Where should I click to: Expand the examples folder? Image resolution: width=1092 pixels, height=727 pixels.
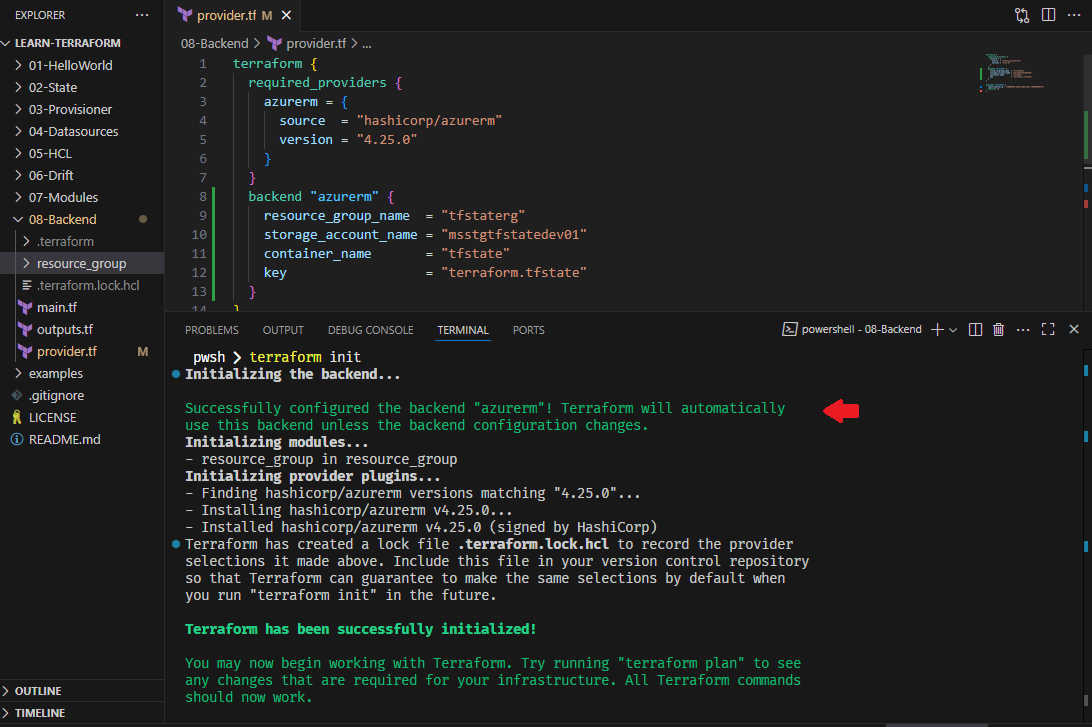[18, 373]
